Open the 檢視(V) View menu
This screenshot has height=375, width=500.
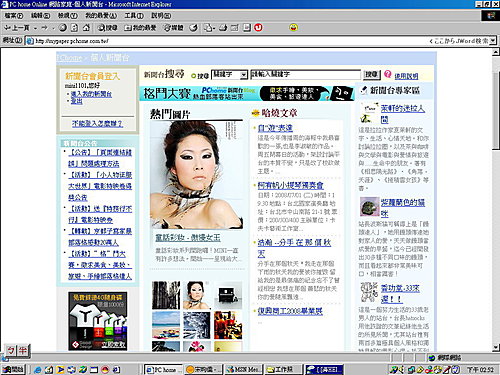(x=67, y=16)
